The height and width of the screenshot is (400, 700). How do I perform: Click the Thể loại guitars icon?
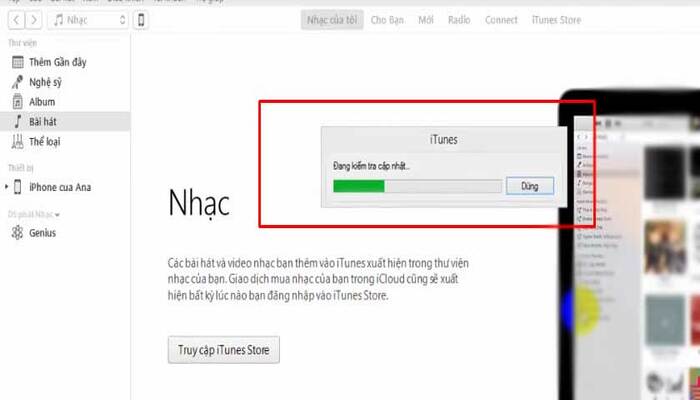tap(17, 142)
